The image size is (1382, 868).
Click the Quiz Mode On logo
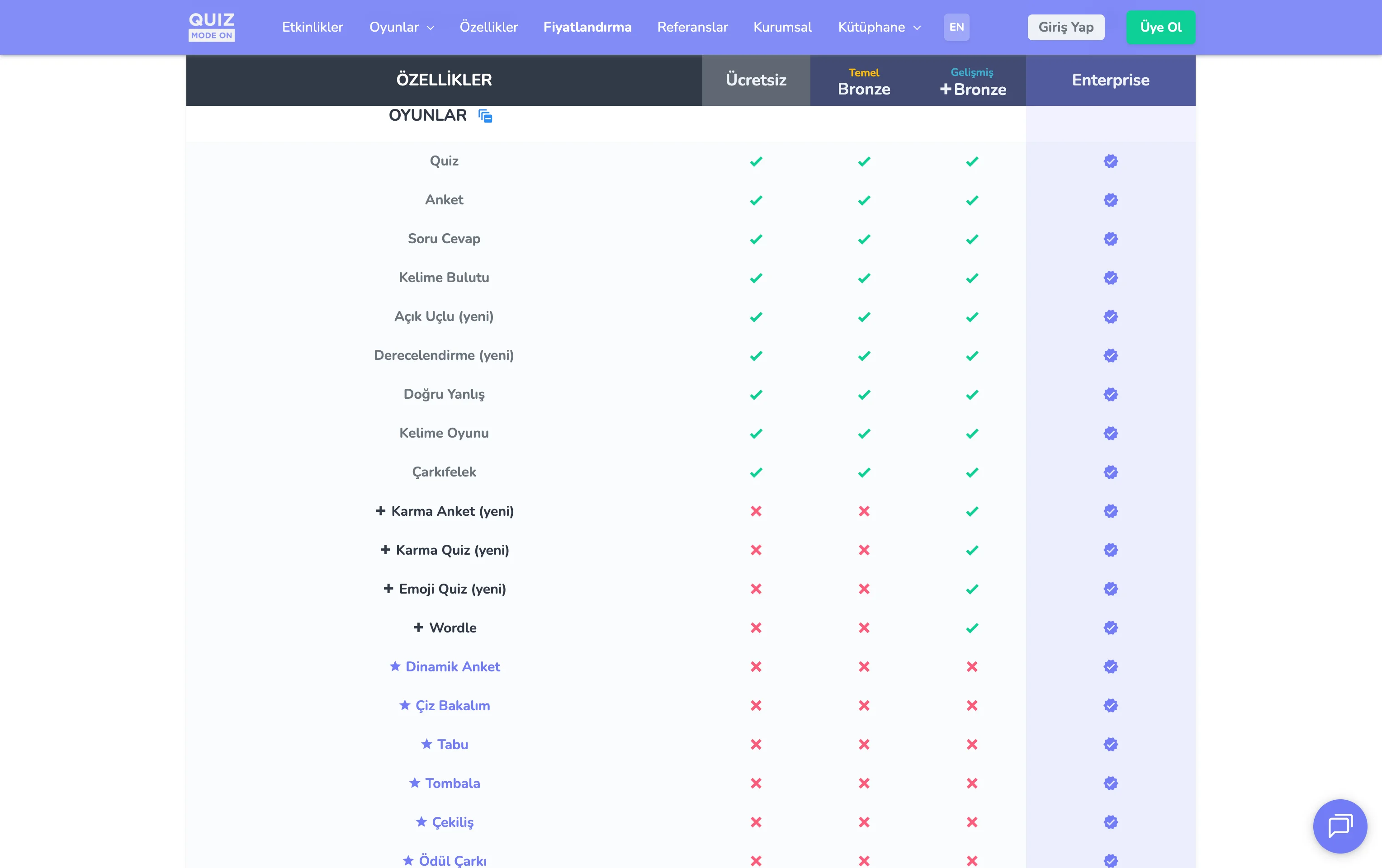(211, 27)
